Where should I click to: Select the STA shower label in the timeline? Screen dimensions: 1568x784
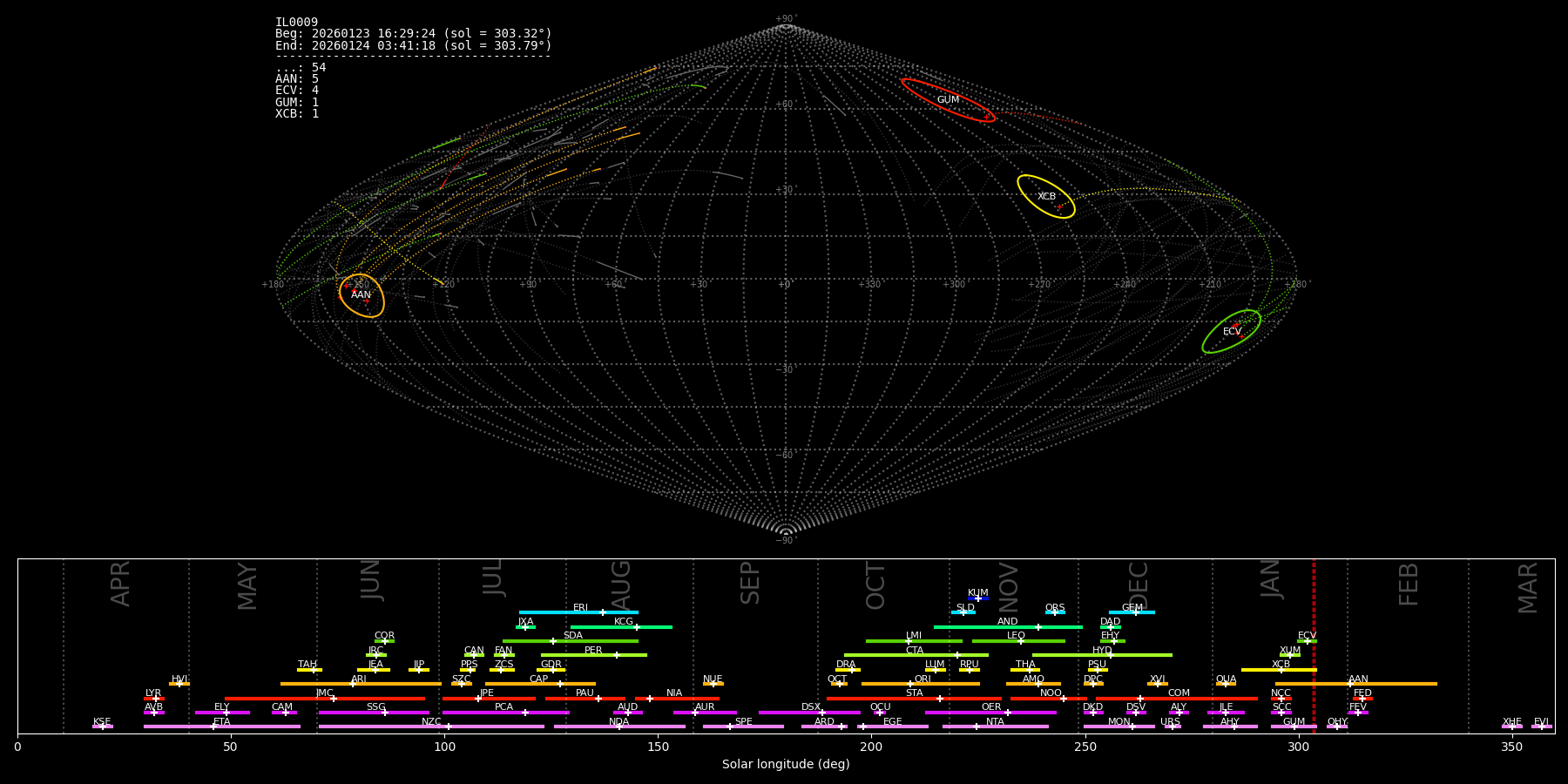(914, 693)
